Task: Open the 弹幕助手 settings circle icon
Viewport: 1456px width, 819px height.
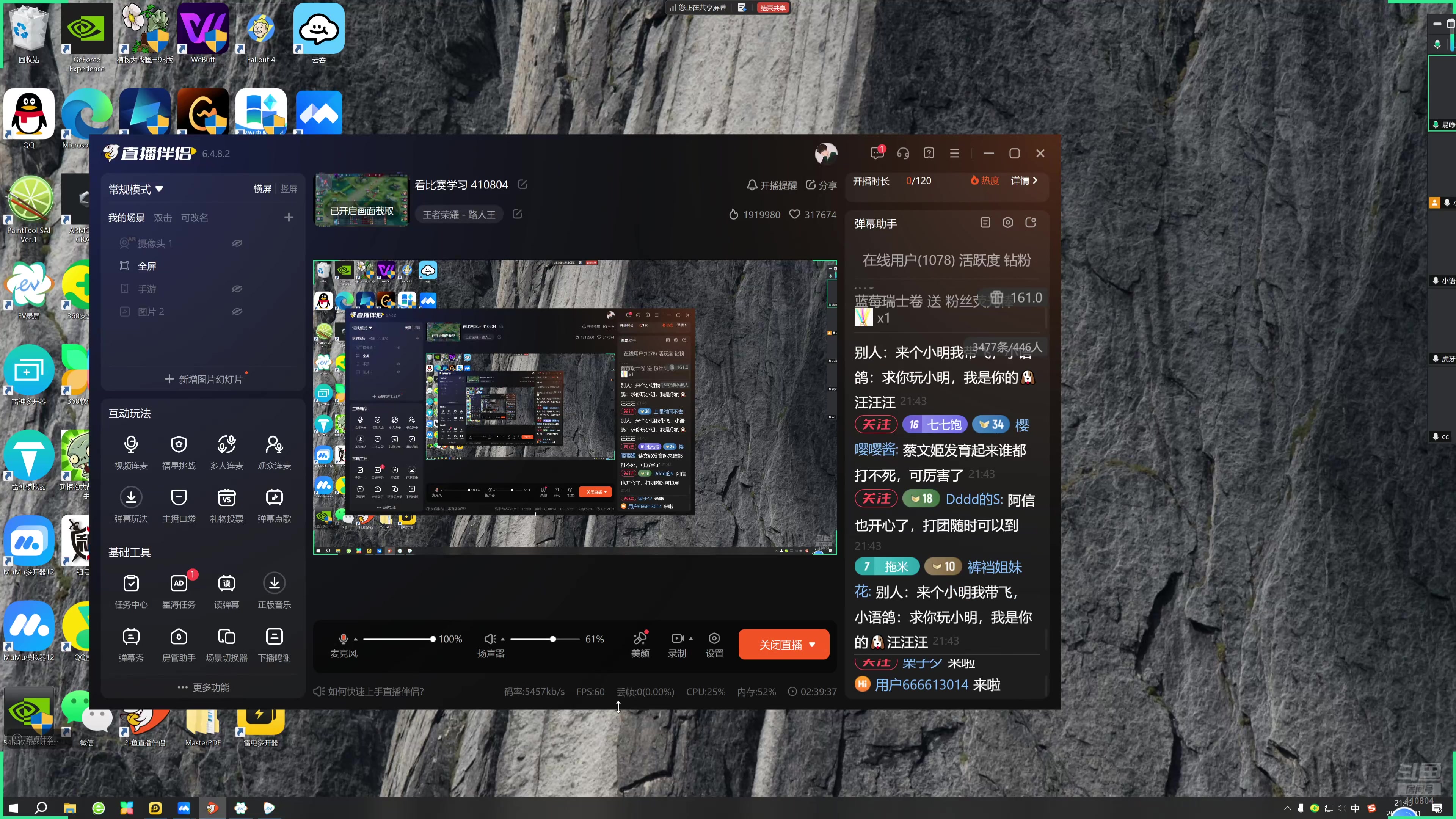Action: click(x=1008, y=223)
